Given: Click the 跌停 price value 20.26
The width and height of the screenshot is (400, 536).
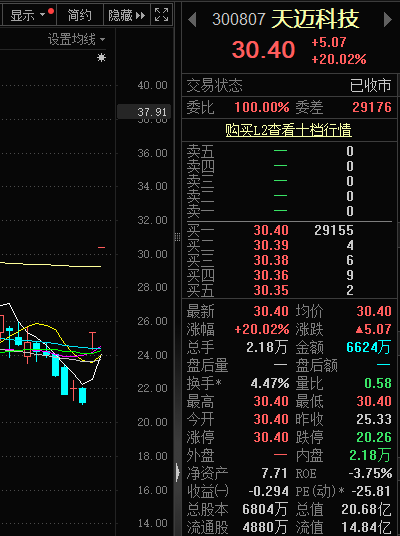Looking at the screenshot, I should point(374,437).
